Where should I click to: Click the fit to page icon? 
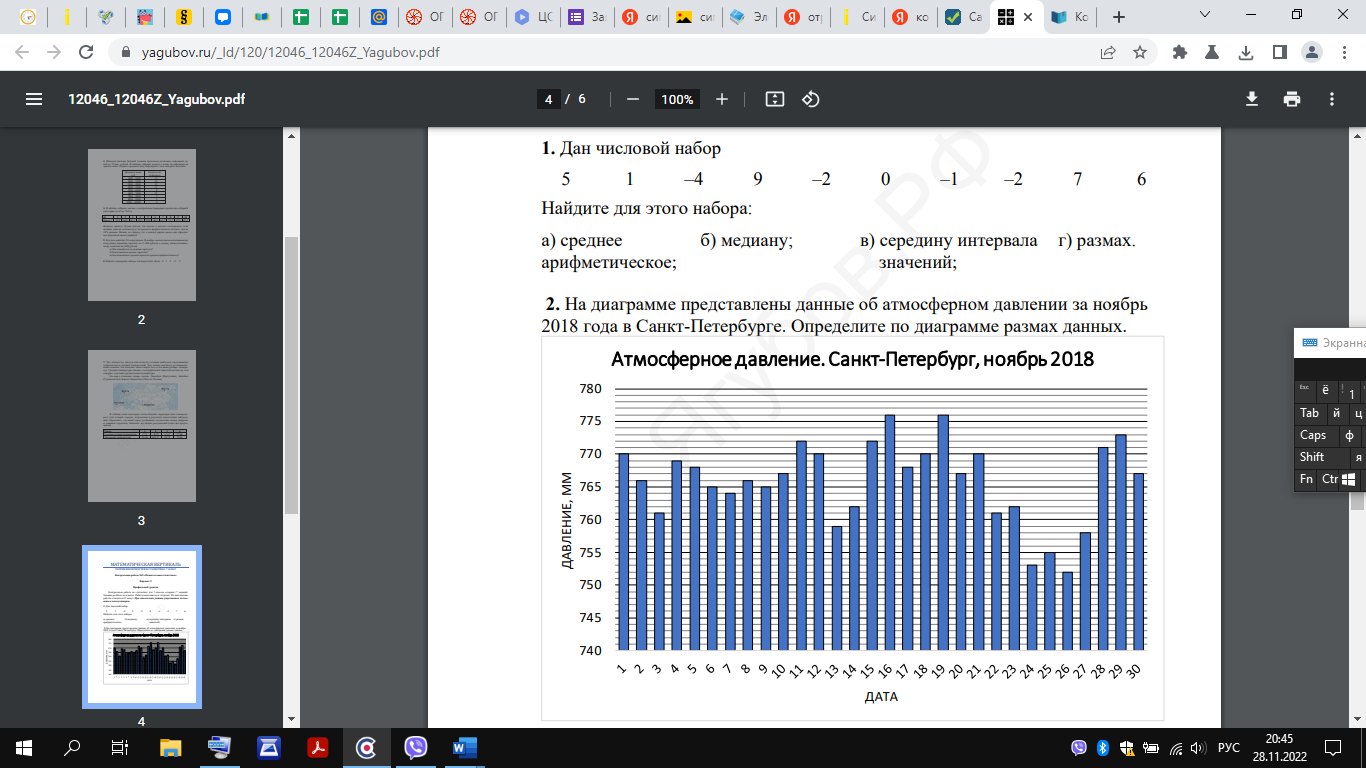pos(774,99)
